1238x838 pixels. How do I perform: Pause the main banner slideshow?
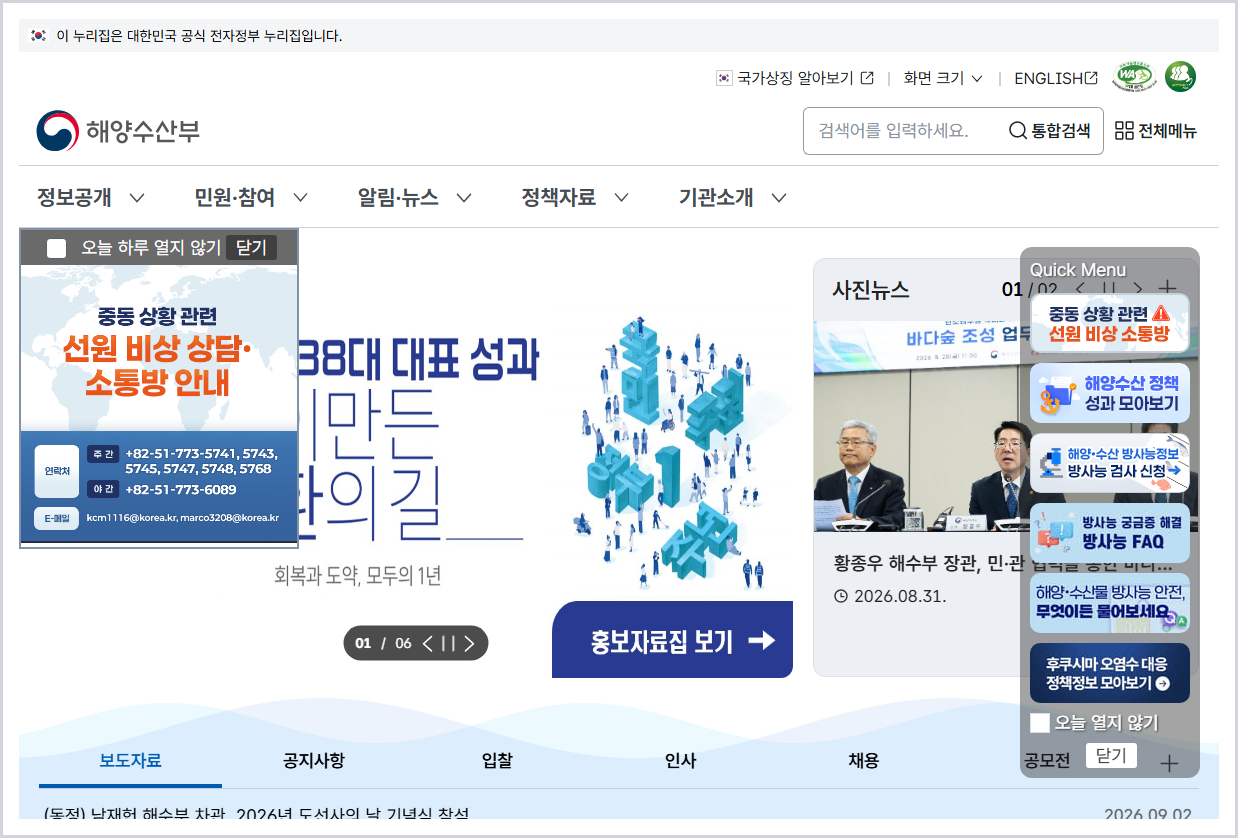(448, 643)
